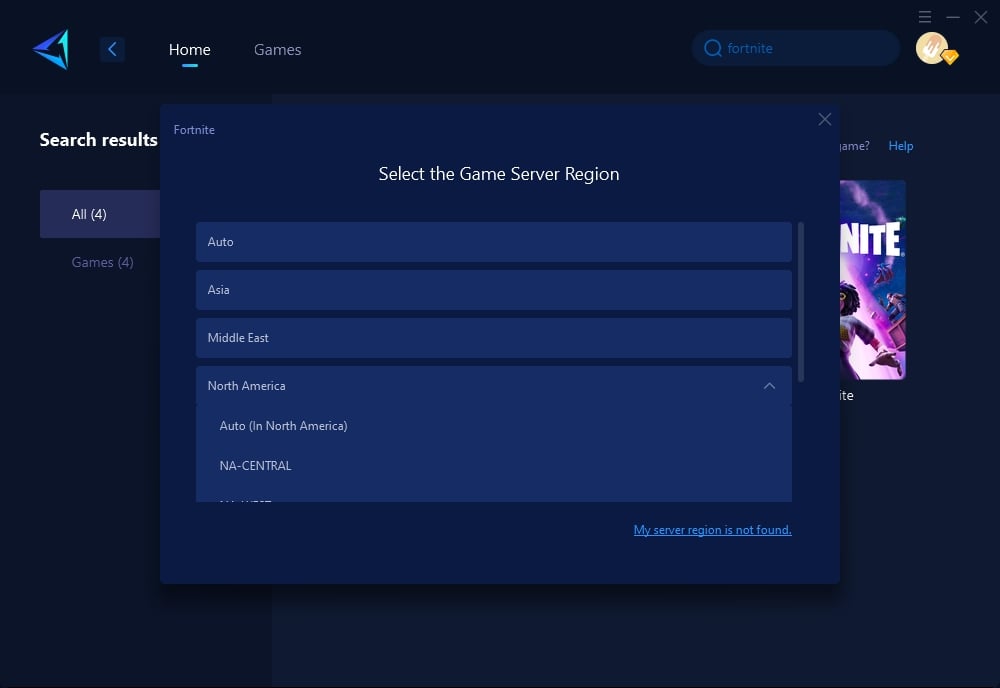The image size is (1000, 688).
Task: Select the NA-CENTRAL server
Action: pyautogui.click(x=255, y=466)
